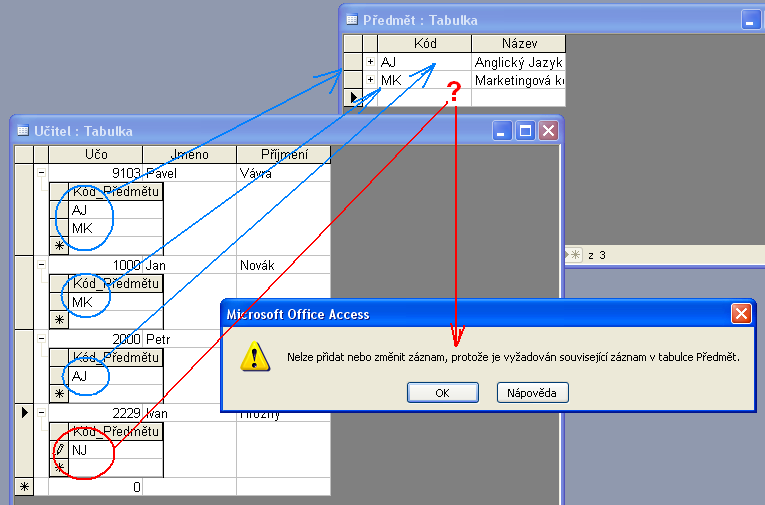The height and width of the screenshot is (505, 765).
Task: Select the Kód column header in Předmět
Action: point(424,43)
